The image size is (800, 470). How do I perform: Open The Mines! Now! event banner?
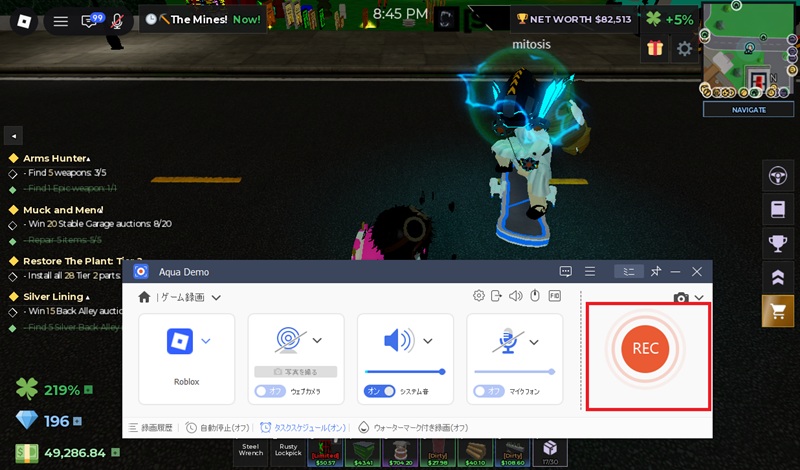(x=203, y=19)
